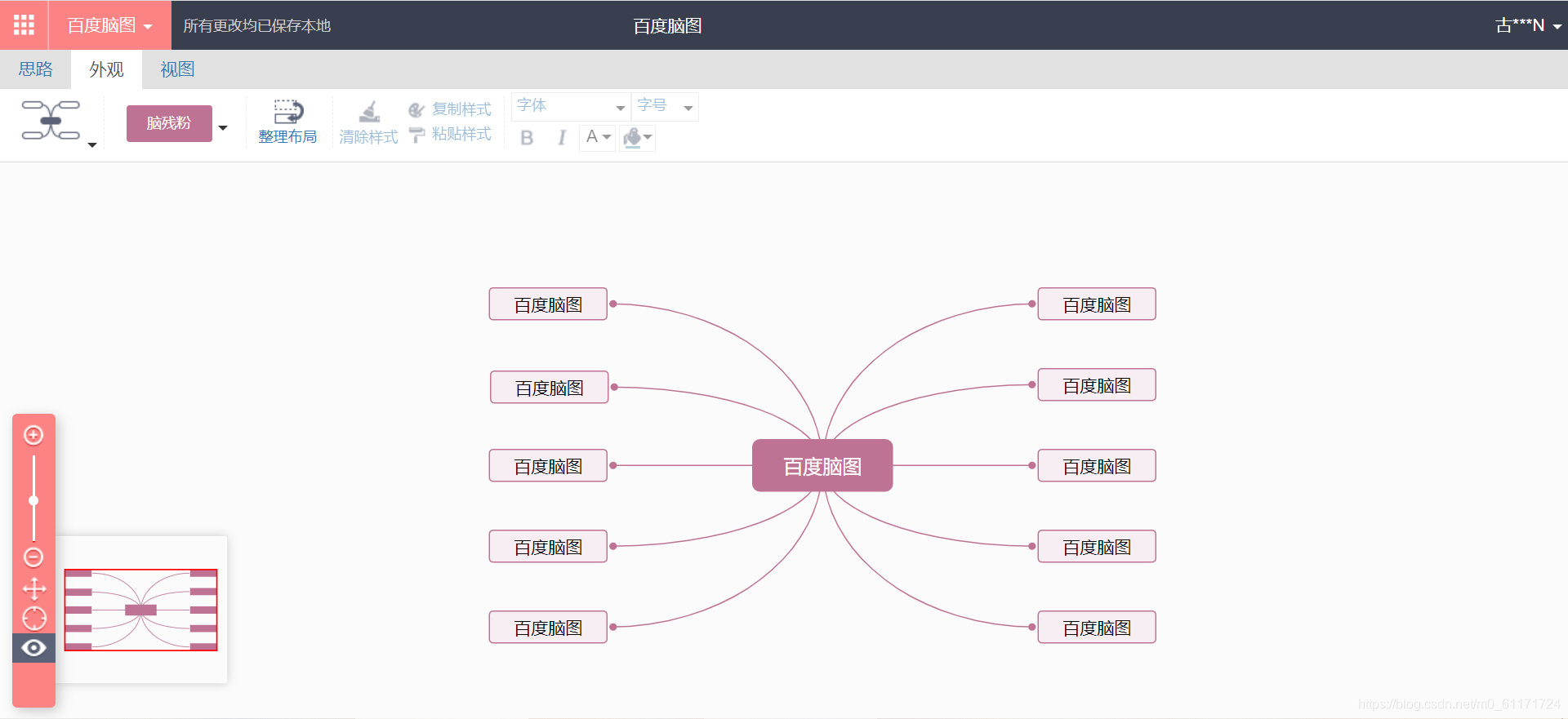Click the zoom in plus icon
The image size is (1568, 719).
[33, 435]
